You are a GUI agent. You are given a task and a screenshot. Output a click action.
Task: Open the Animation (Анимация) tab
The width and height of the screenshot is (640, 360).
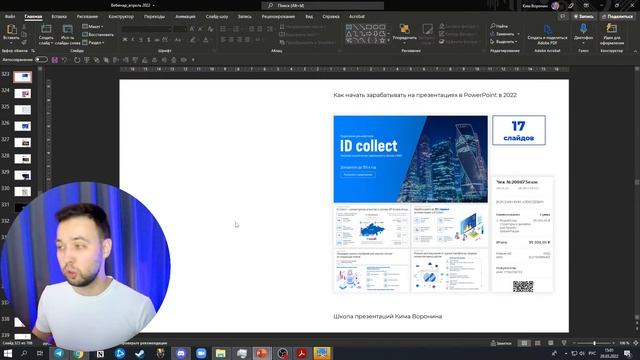[185, 17]
